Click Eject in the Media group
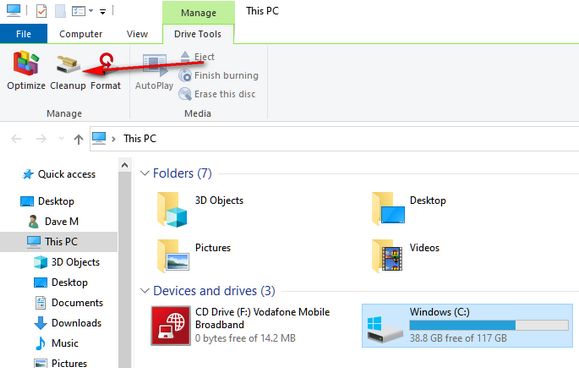Image resolution: width=579 pixels, height=368 pixels. tap(197, 57)
